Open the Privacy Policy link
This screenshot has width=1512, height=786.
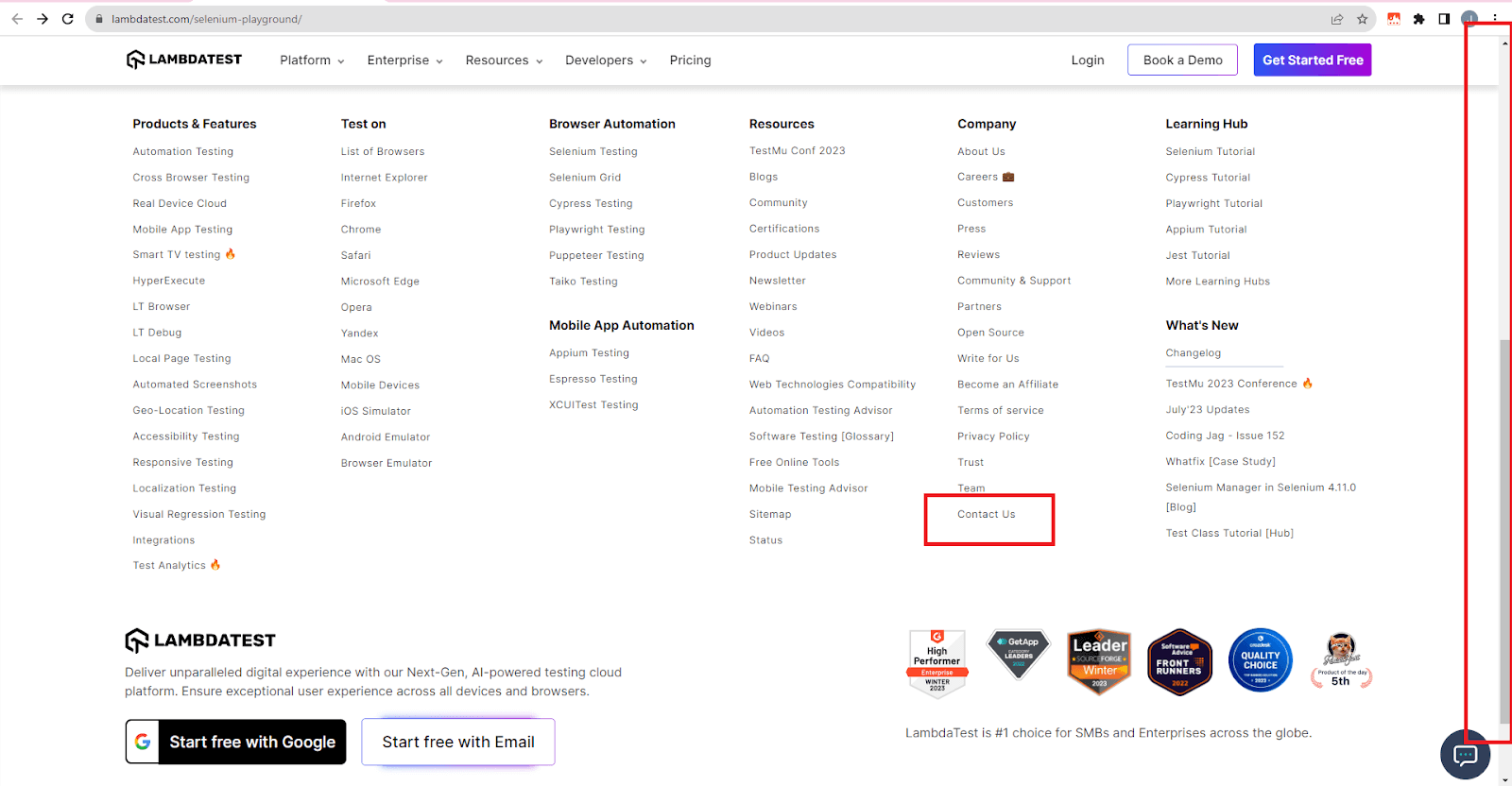pos(993,436)
